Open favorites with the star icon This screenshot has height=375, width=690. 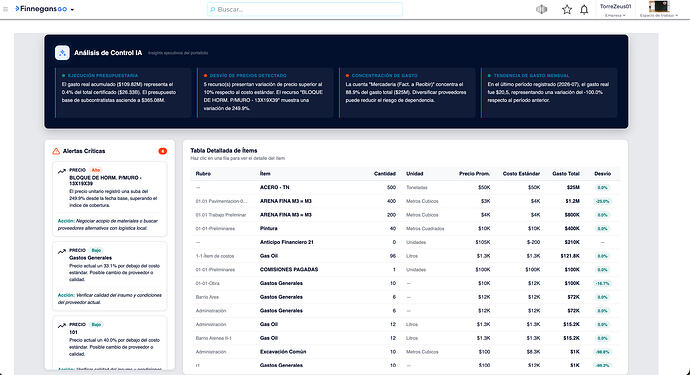pos(567,9)
